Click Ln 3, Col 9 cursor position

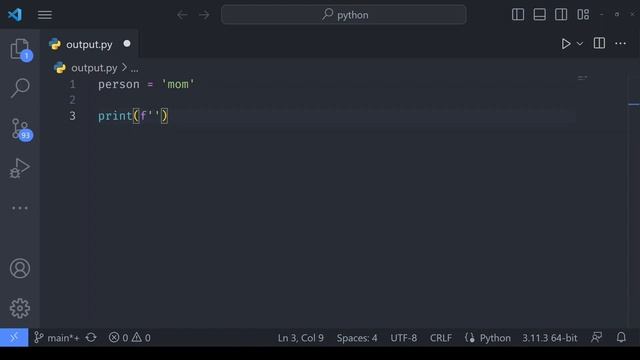click(300, 338)
